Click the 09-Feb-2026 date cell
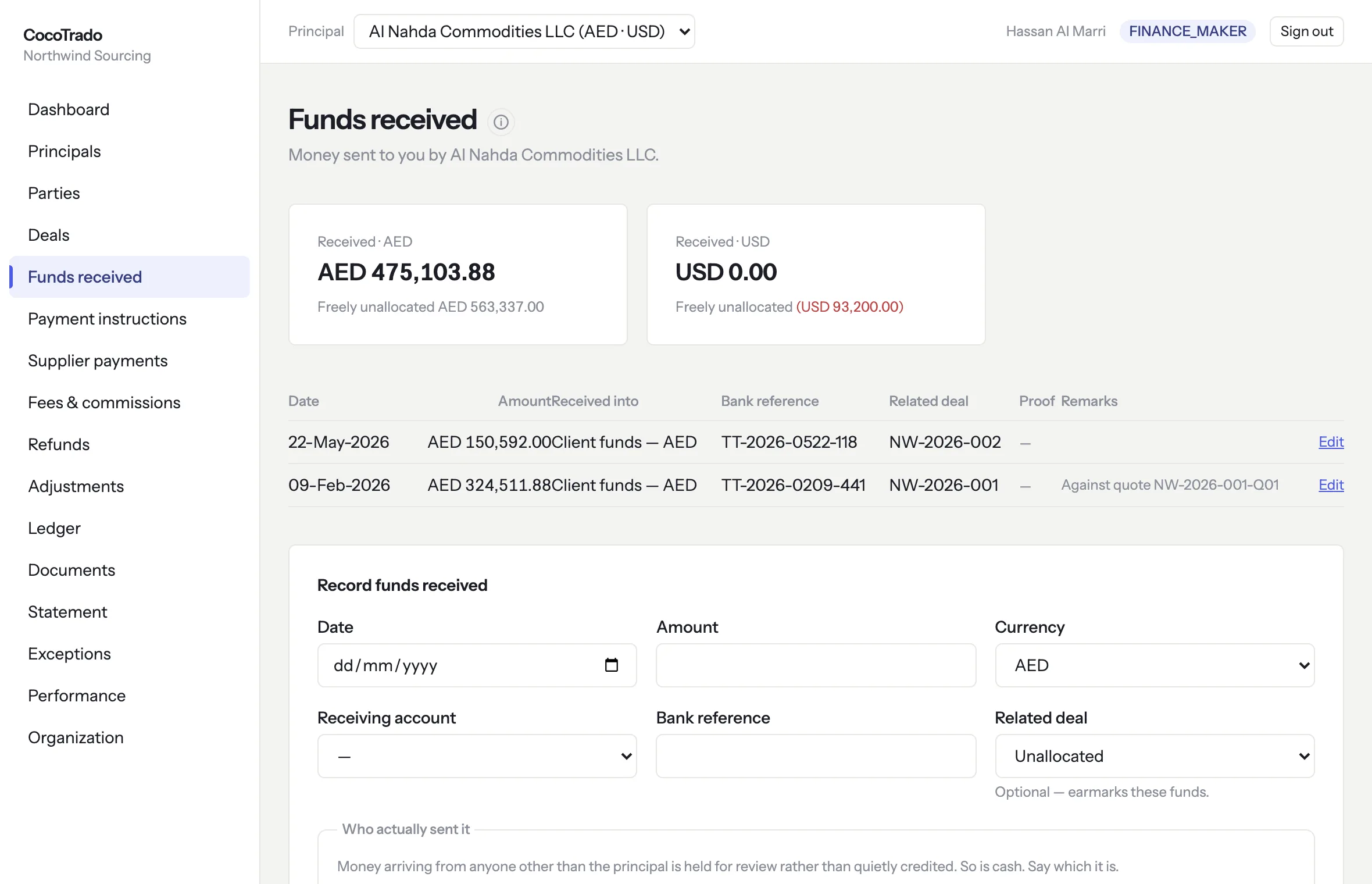Image resolution: width=1372 pixels, height=884 pixels. point(339,485)
